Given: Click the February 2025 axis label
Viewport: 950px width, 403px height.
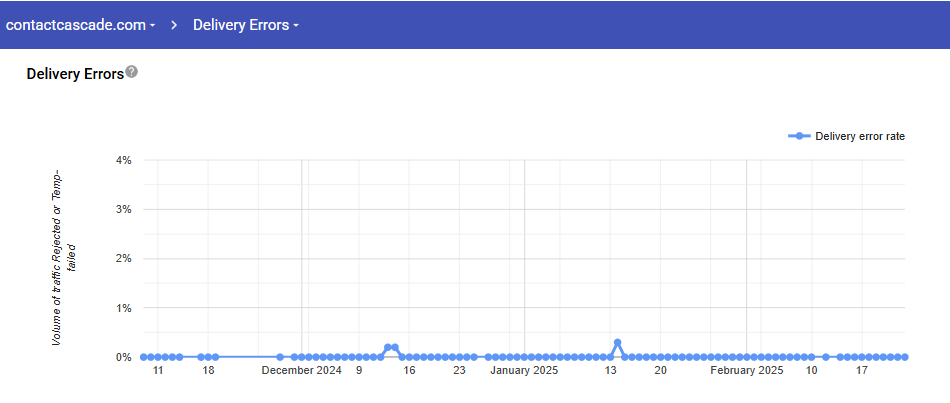Looking at the screenshot, I should tap(747, 371).
